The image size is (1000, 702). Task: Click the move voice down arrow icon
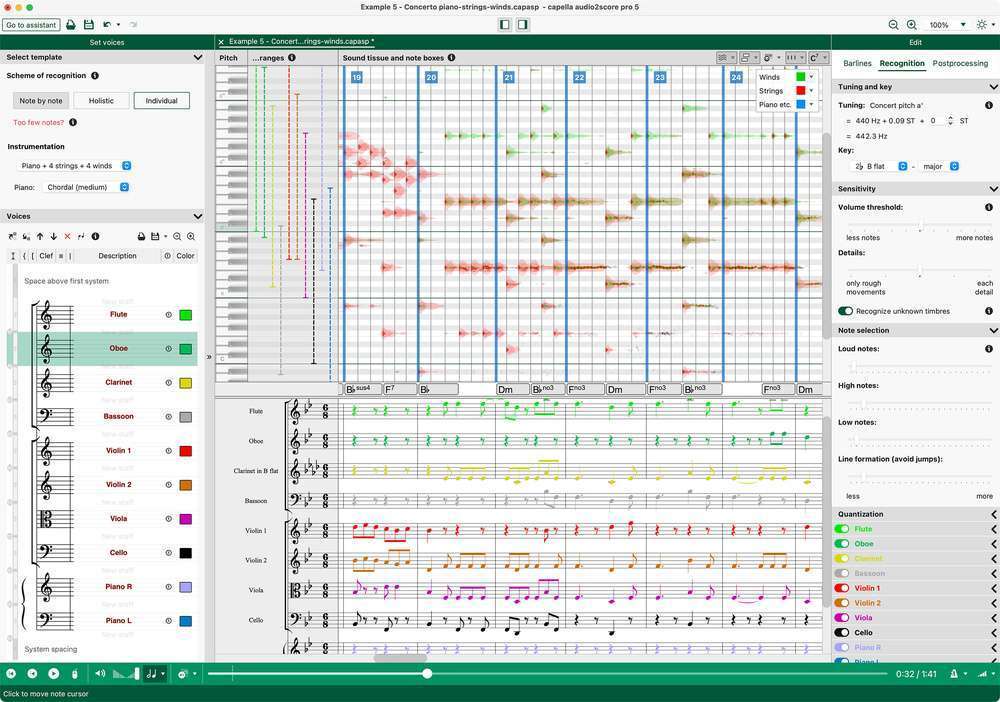[x=53, y=236]
